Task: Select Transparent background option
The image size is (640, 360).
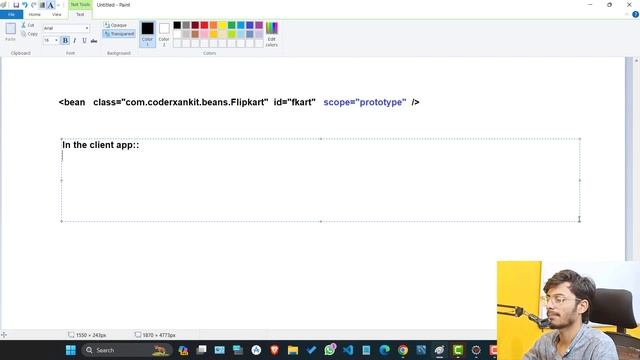Action: point(119,34)
